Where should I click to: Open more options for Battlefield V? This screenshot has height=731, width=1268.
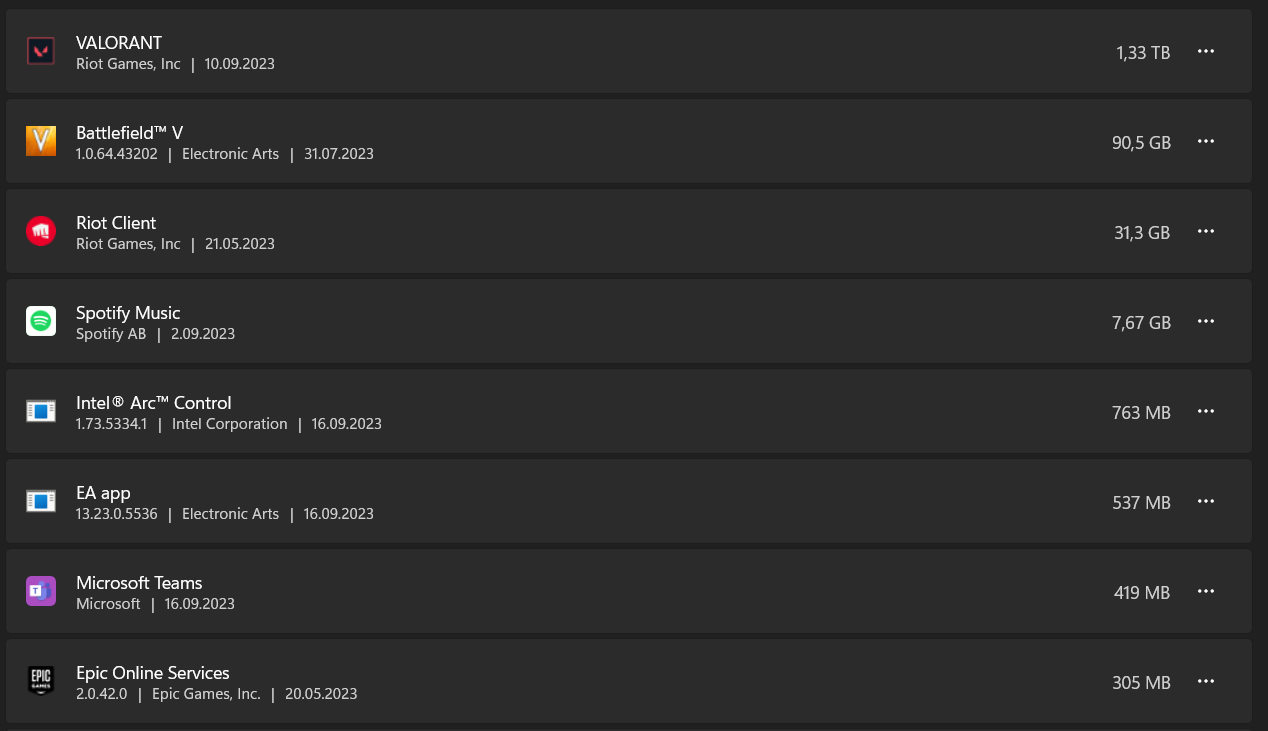pyautogui.click(x=1206, y=142)
